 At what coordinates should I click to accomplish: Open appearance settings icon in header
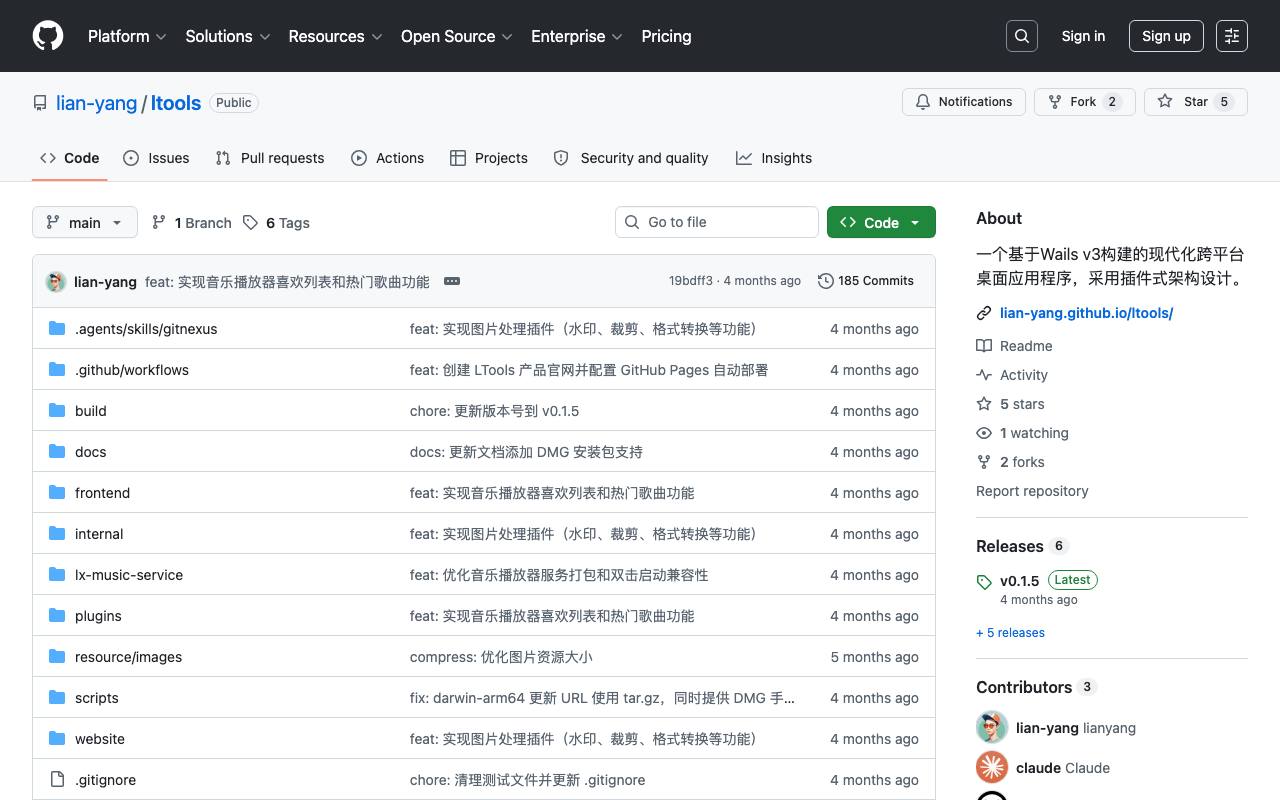[x=1232, y=36]
